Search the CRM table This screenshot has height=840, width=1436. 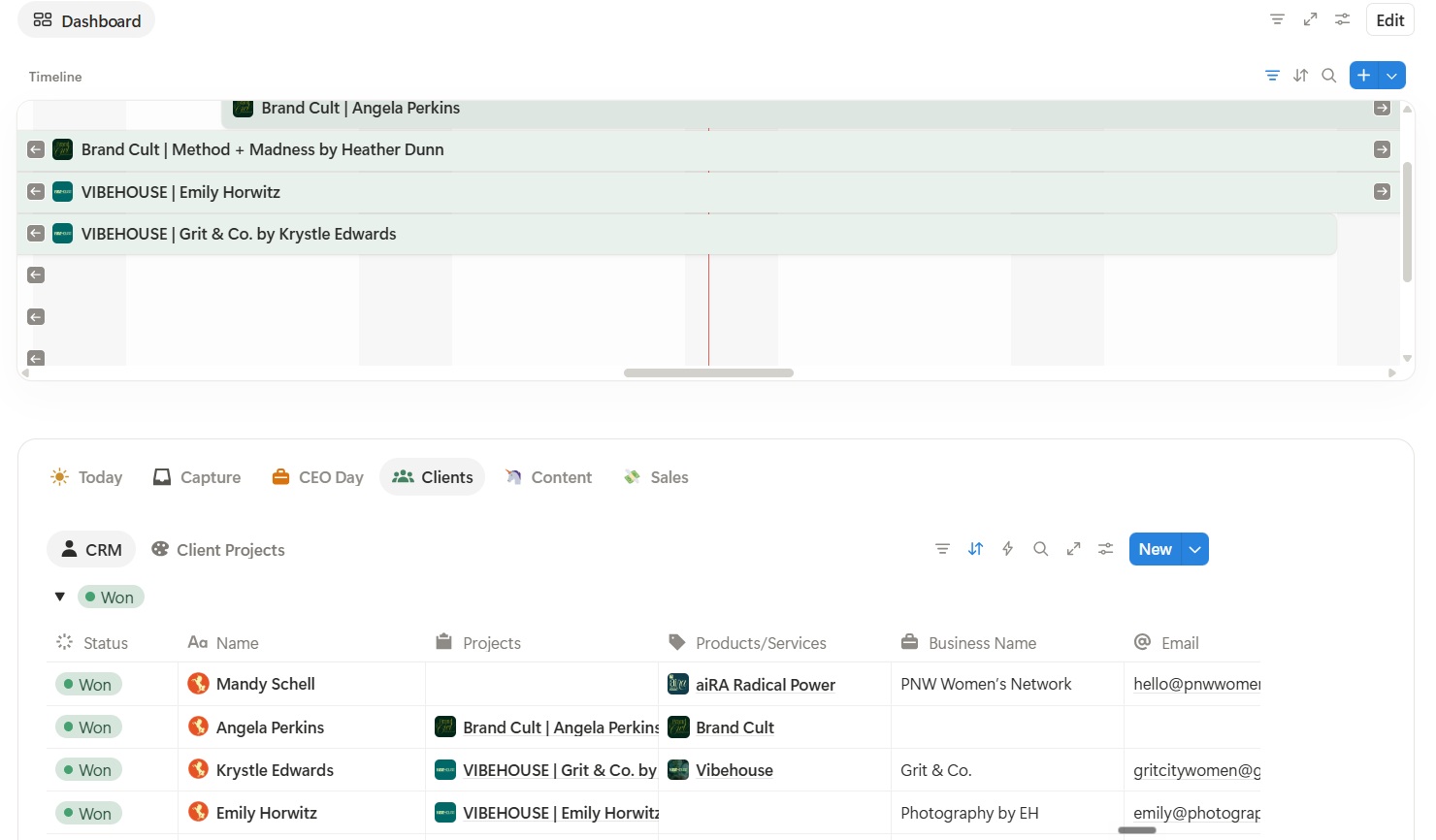point(1040,549)
